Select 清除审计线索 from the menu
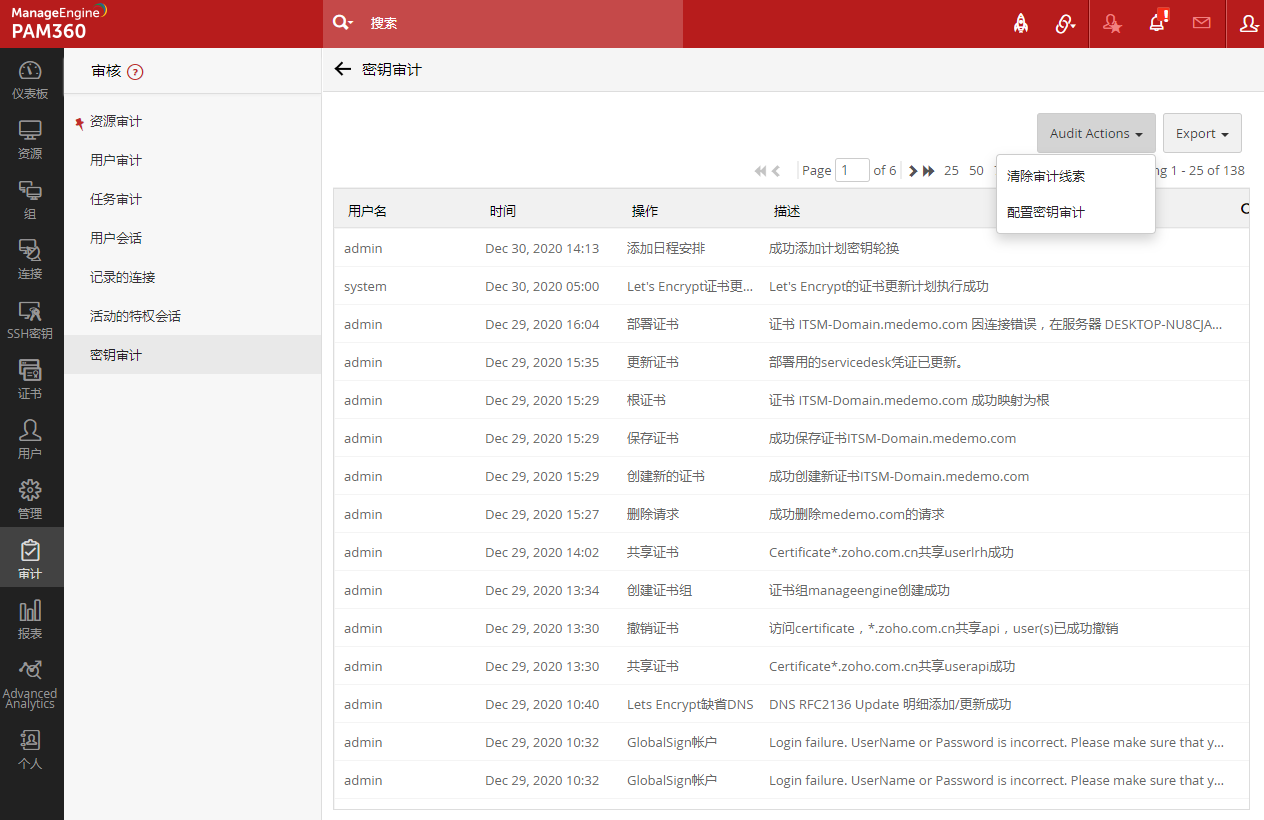This screenshot has width=1264, height=820. click(1046, 176)
